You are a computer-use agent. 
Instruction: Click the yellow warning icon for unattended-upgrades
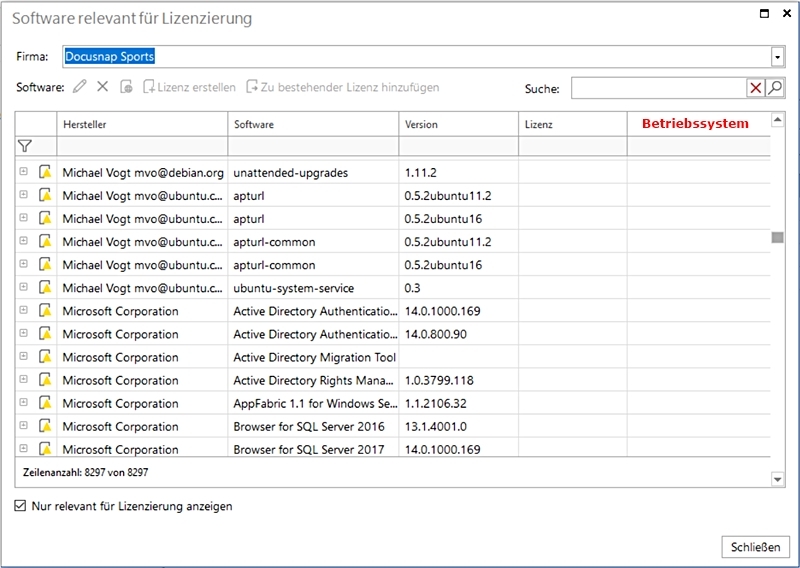point(45,173)
